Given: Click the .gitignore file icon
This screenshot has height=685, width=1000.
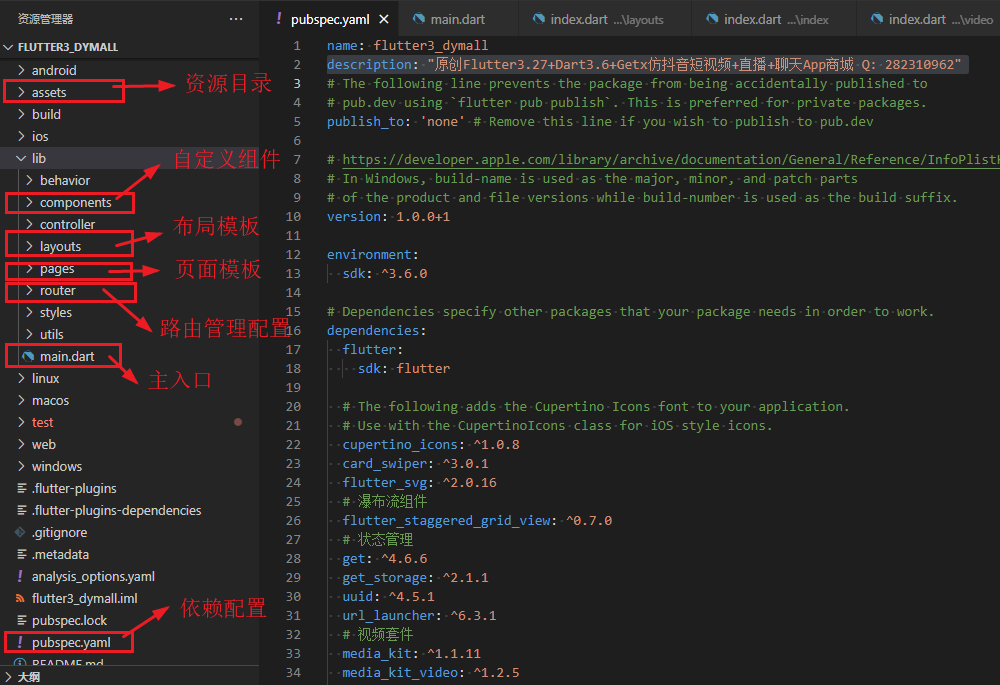Looking at the screenshot, I should coord(20,532).
